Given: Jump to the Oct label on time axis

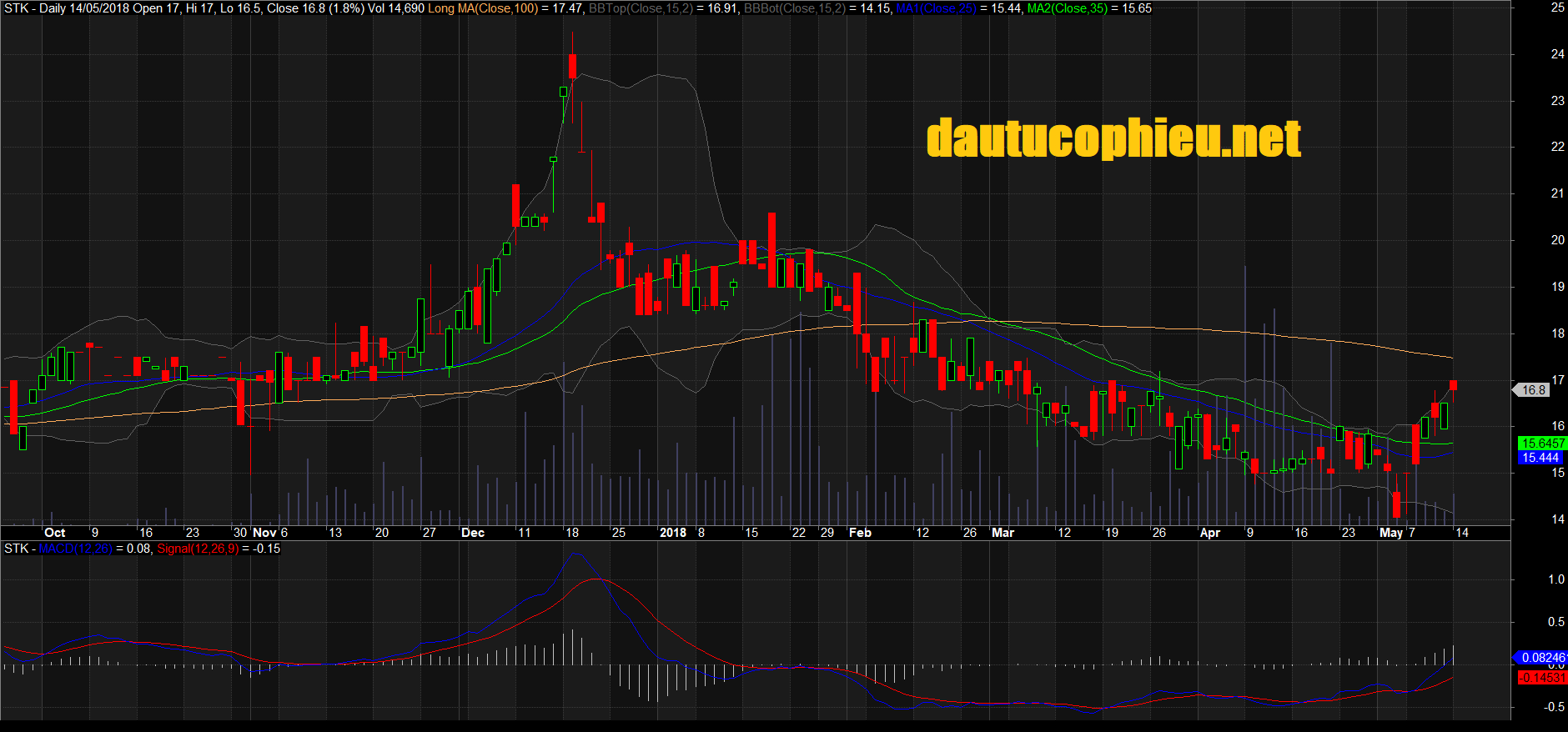Looking at the screenshot, I should [x=54, y=533].
